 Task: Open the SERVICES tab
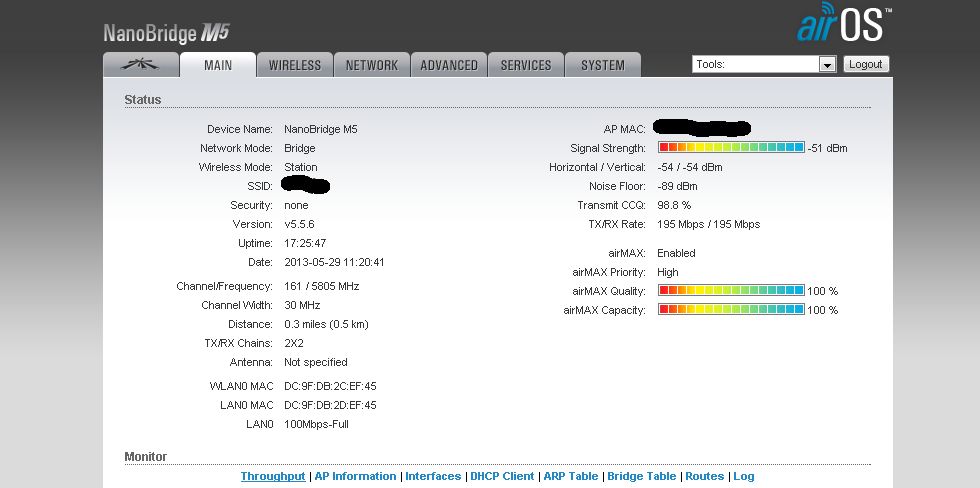526,64
